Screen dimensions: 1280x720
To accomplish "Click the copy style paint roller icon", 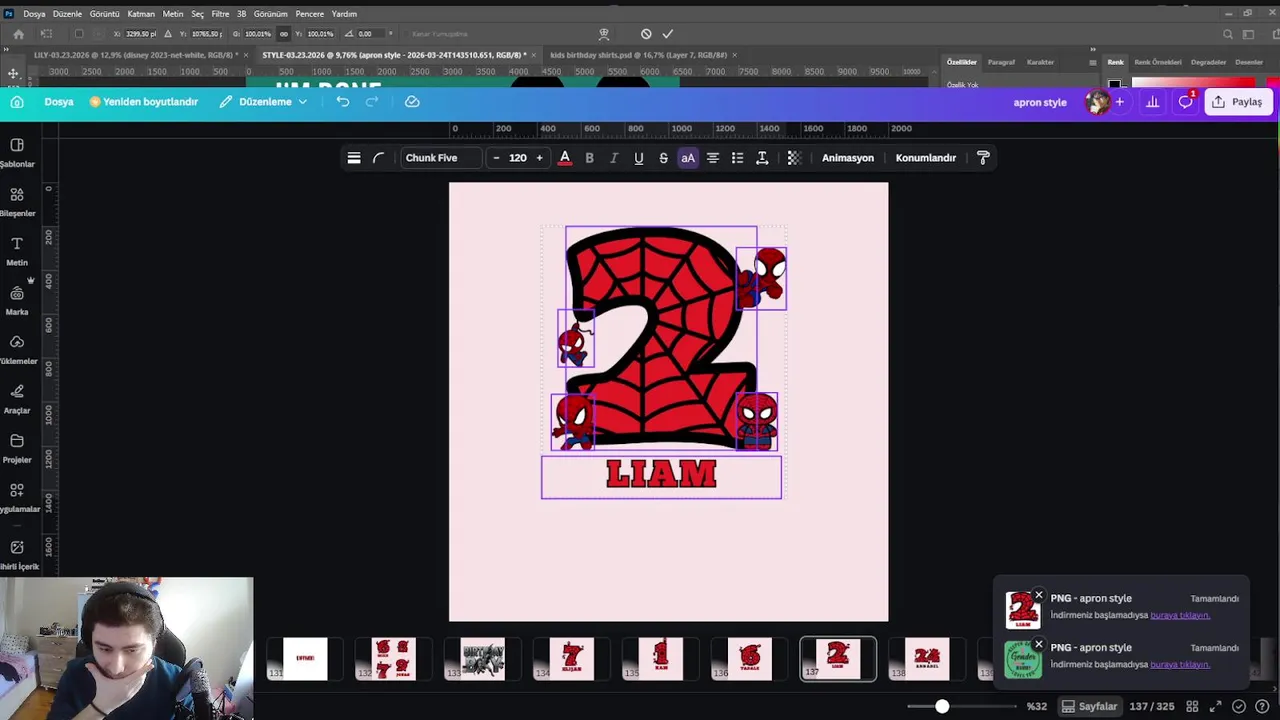I will click(983, 158).
